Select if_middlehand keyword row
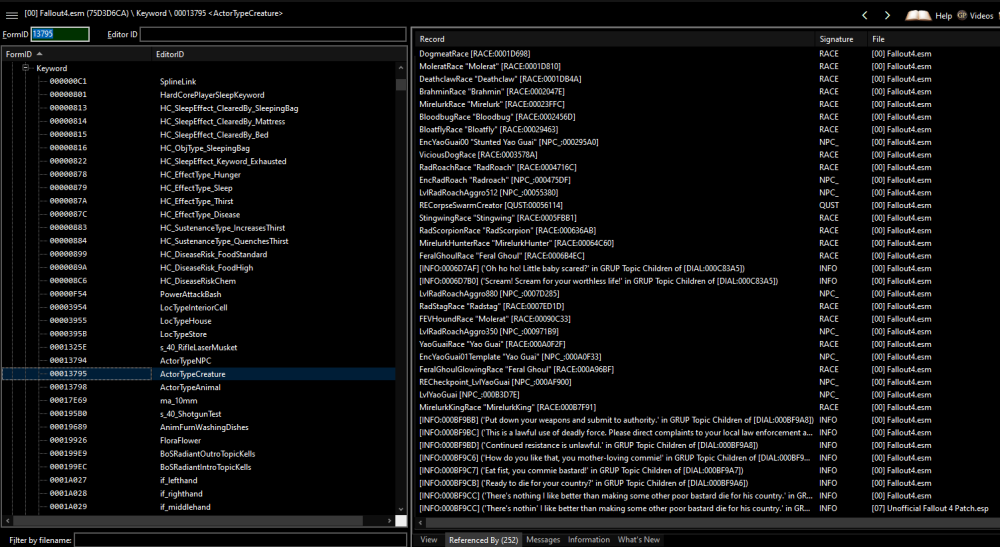1000x547 pixels. (199, 507)
